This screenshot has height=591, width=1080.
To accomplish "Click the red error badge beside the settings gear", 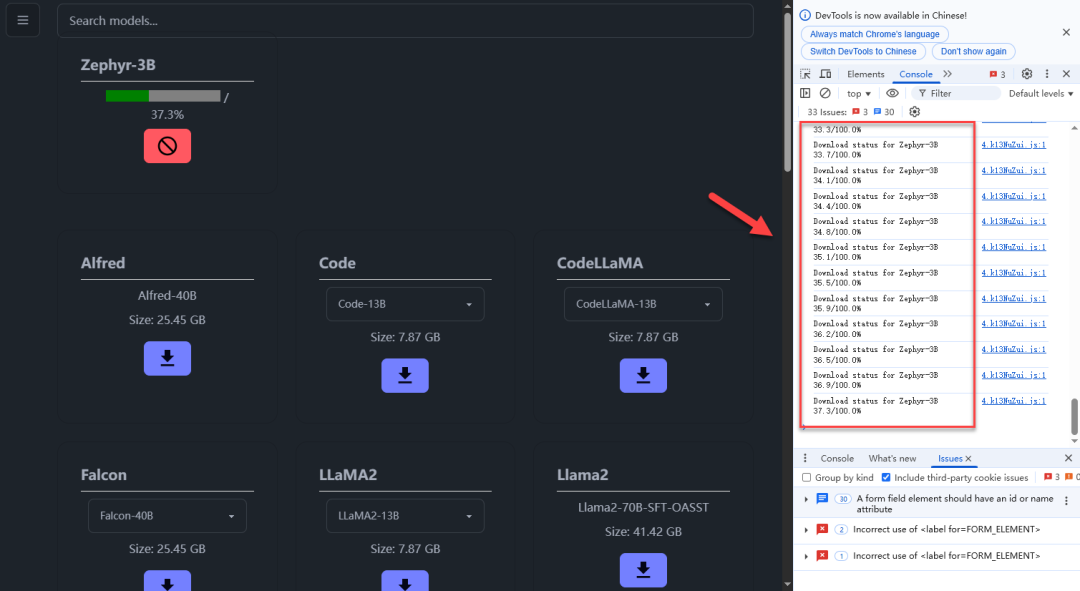I will coord(997,74).
